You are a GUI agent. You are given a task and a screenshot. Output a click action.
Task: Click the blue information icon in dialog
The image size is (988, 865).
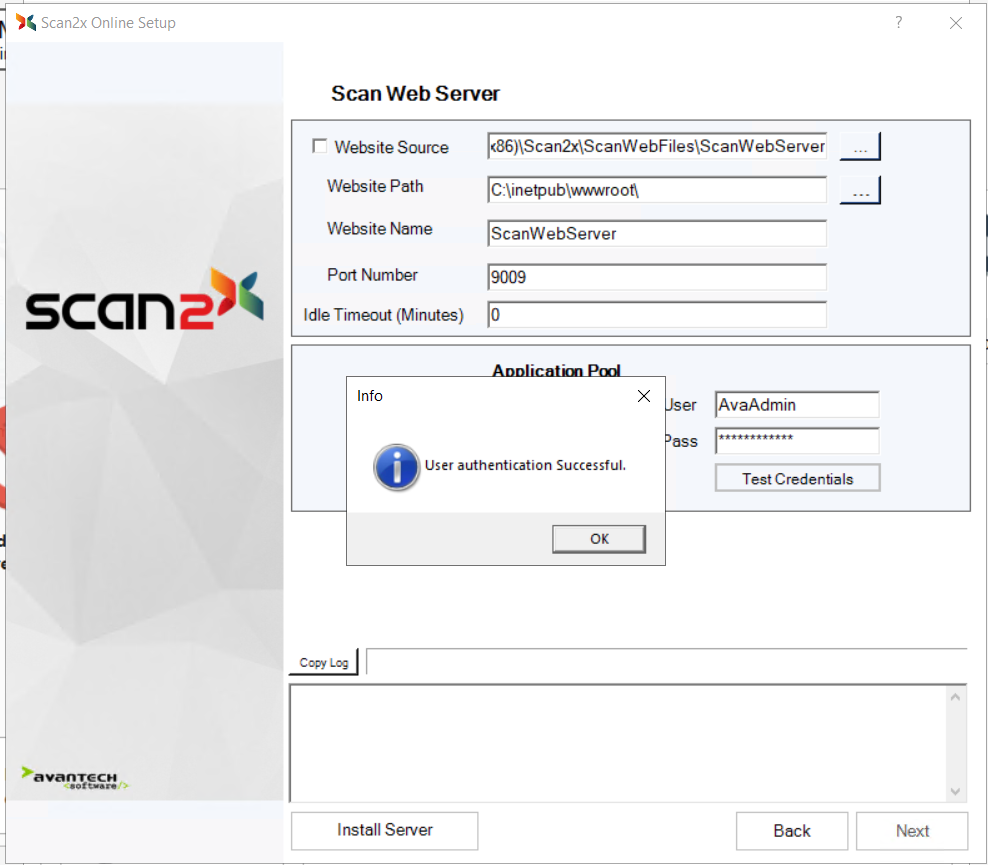(396, 467)
